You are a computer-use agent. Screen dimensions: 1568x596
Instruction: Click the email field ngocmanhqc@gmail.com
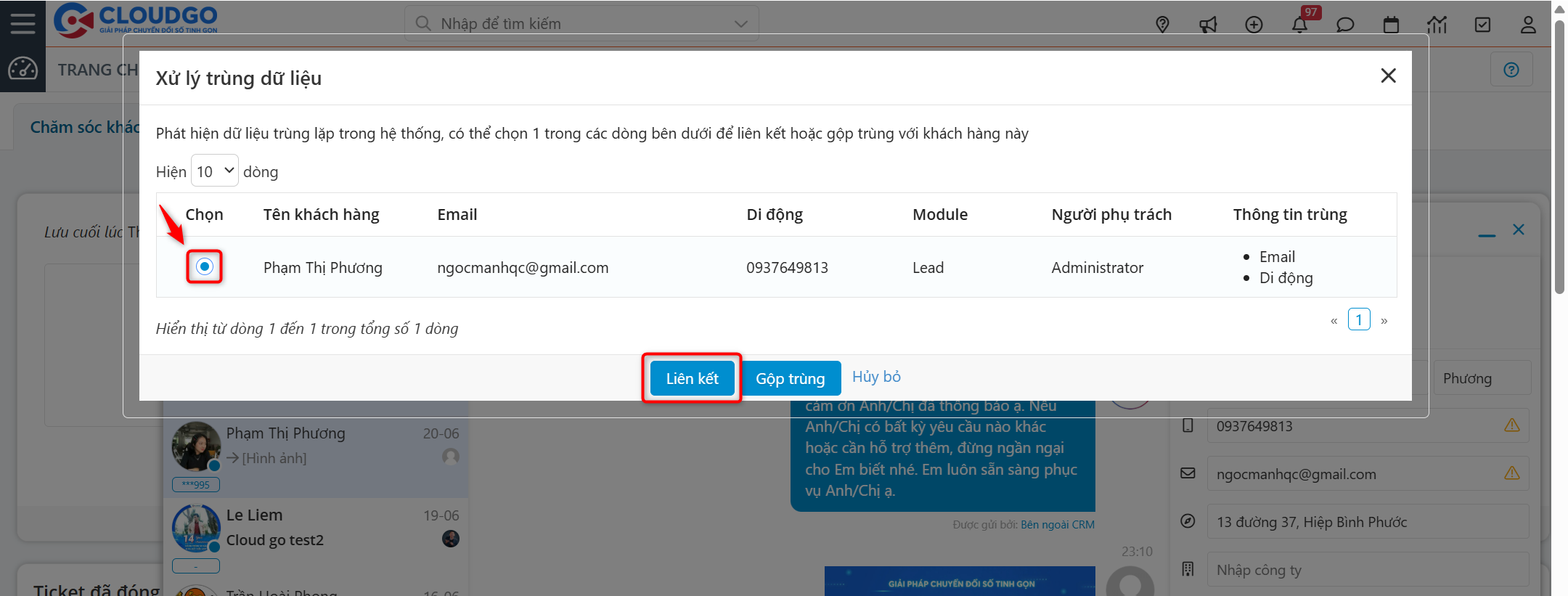pyautogui.click(x=1368, y=473)
